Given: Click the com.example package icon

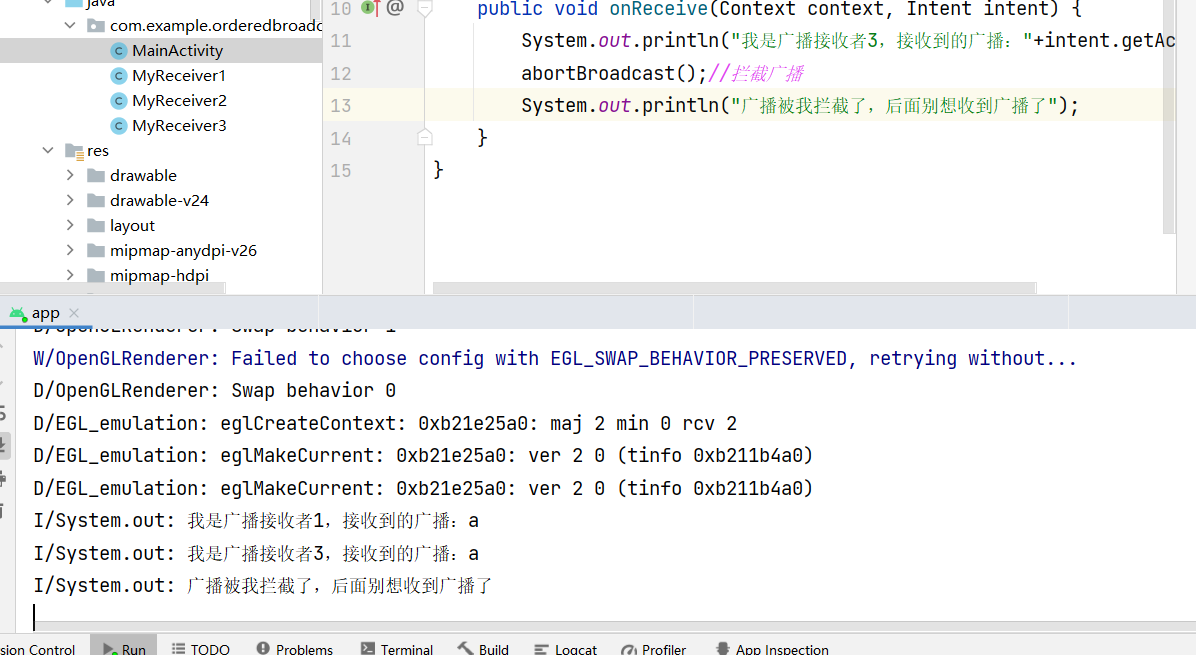Looking at the screenshot, I should point(96,26).
